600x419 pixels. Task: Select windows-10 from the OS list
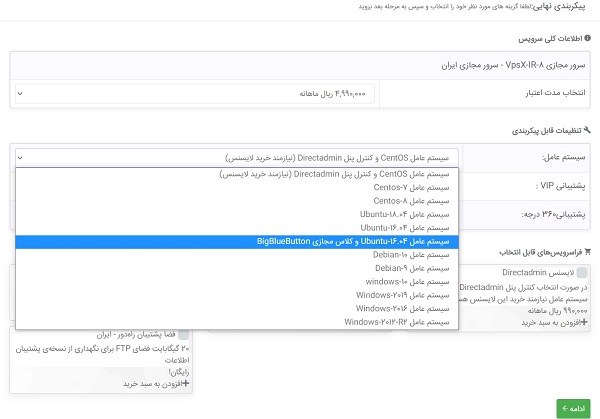(x=237, y=282)
